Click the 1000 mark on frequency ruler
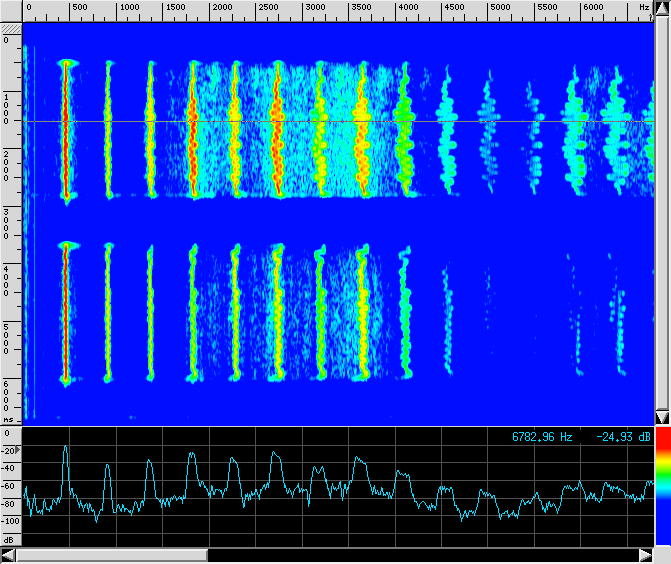 tap(129, 7)
